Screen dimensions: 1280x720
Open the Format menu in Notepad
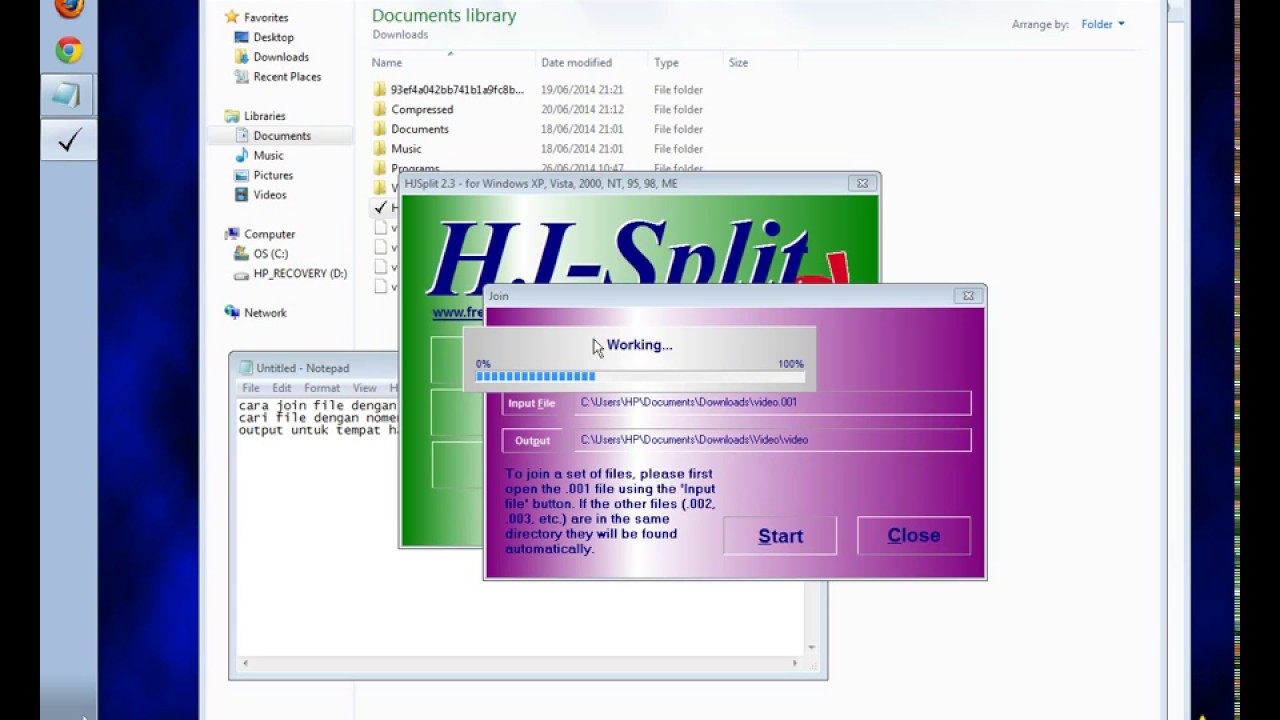322,388
